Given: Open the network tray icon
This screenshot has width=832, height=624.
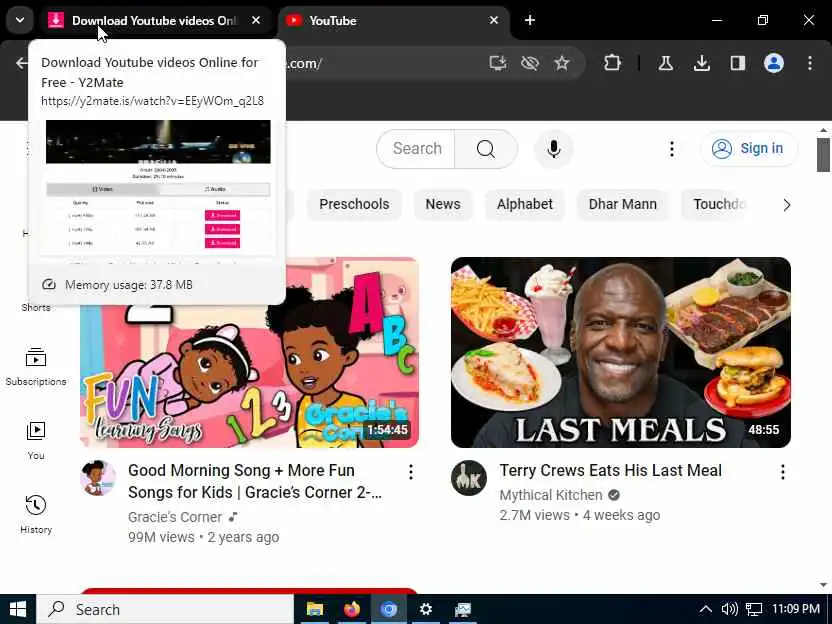Looking at the screenshot, I should [x=753, y=609].
